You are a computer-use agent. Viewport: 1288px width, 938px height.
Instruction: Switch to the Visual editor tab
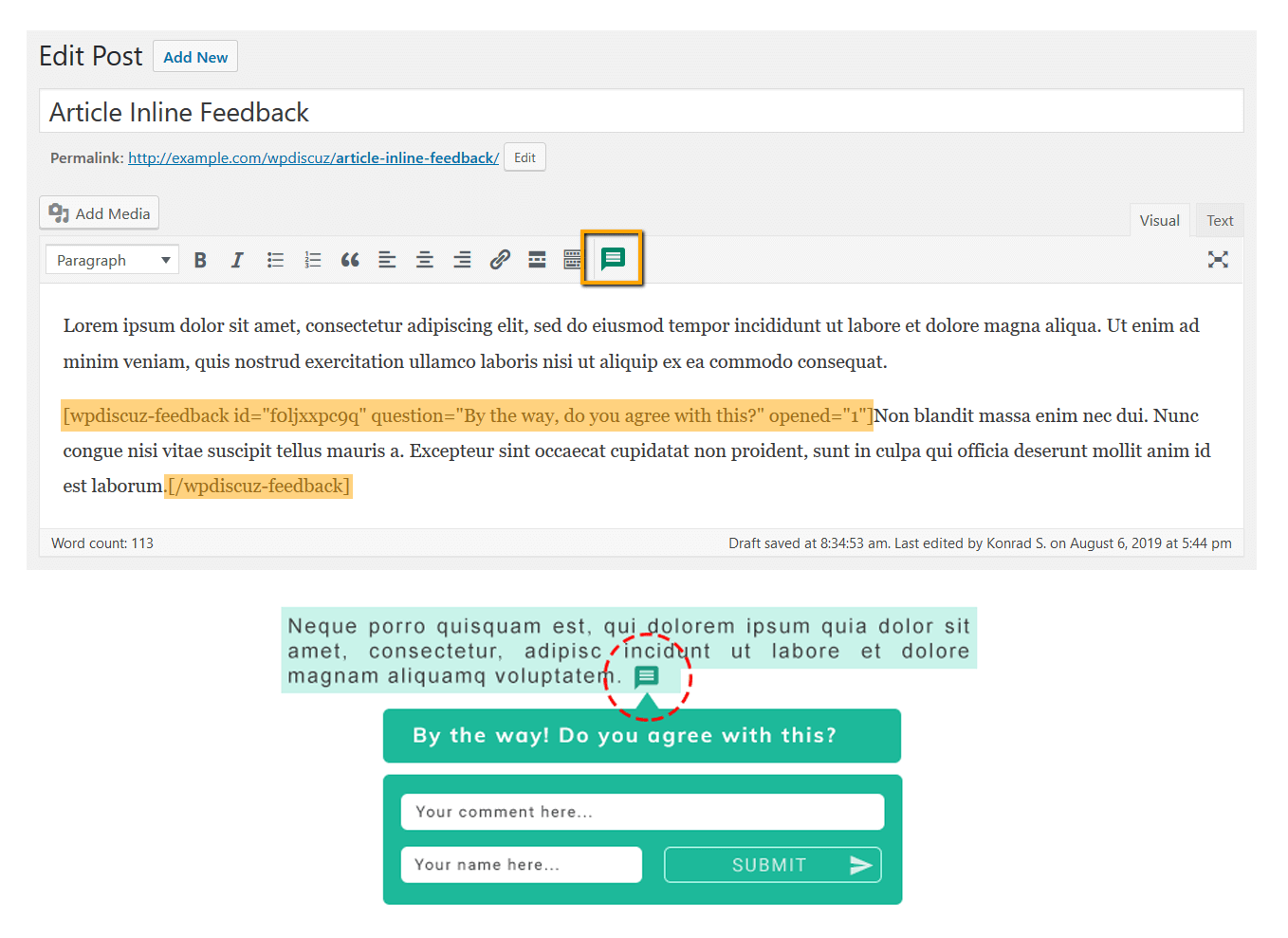point(1159,221)
